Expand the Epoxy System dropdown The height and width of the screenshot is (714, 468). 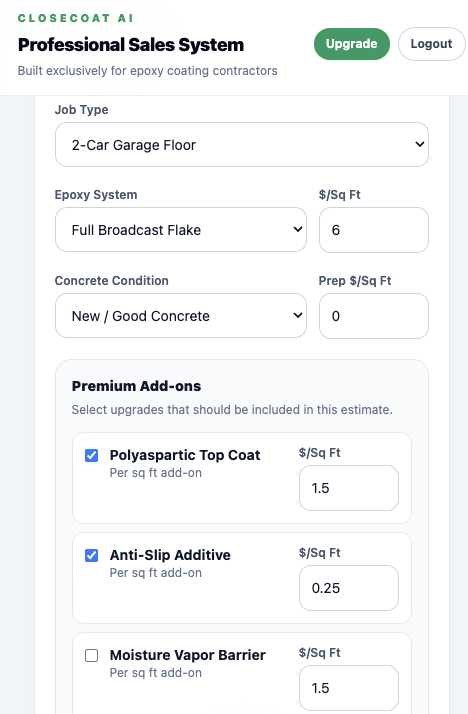click(x=181, y=230)
